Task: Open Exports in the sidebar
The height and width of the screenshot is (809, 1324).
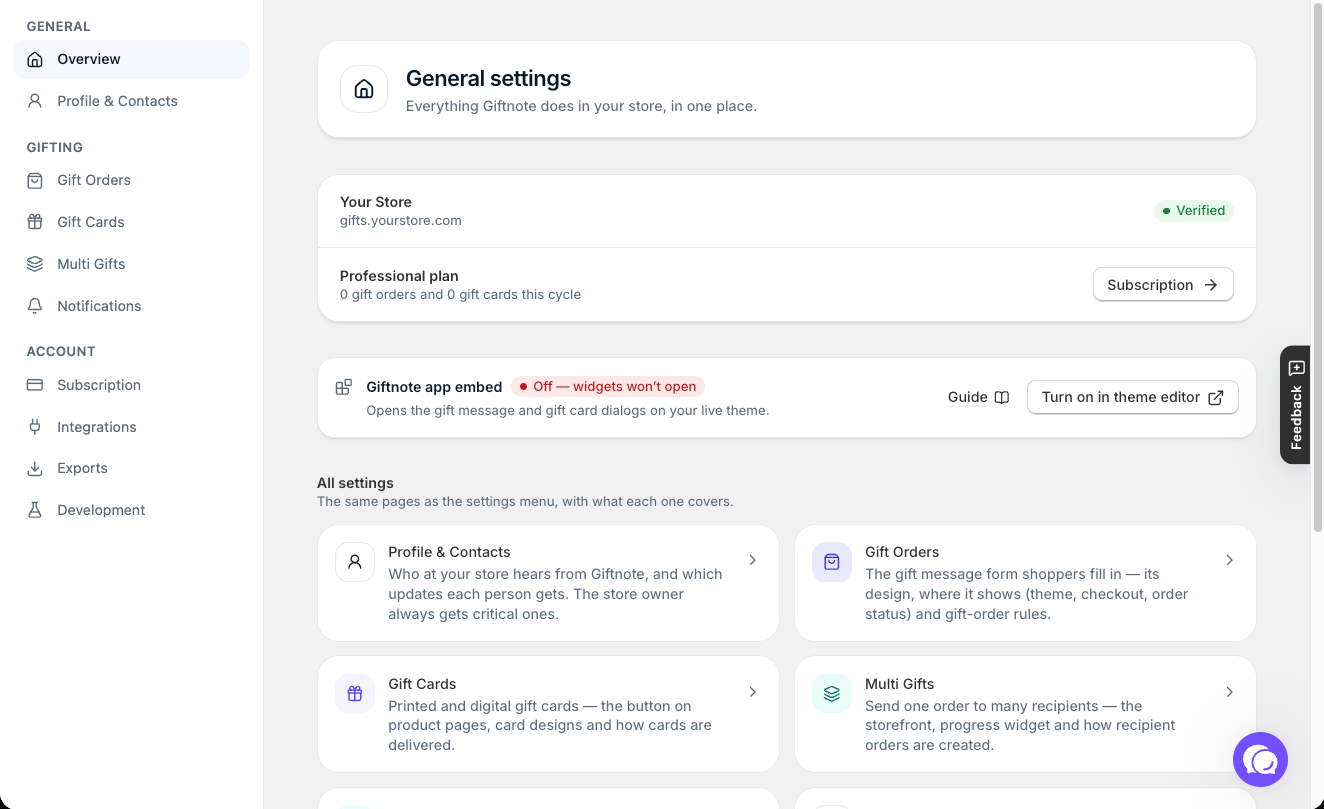Action: 131,468
